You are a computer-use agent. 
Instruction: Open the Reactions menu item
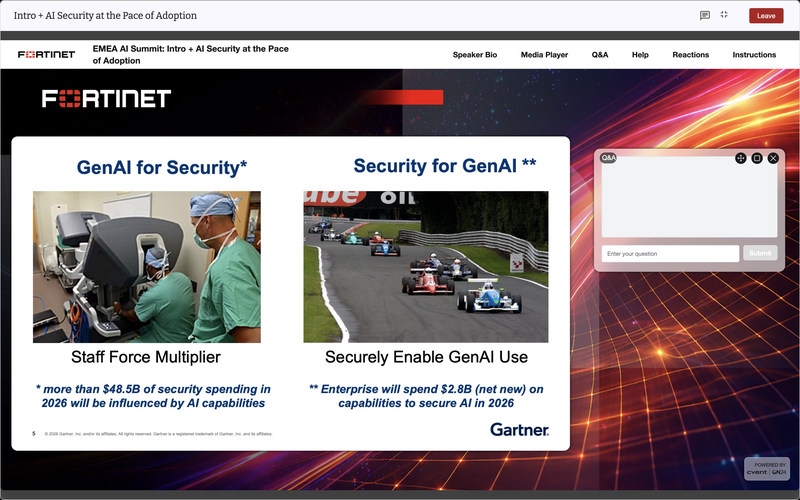coord(690,55)
